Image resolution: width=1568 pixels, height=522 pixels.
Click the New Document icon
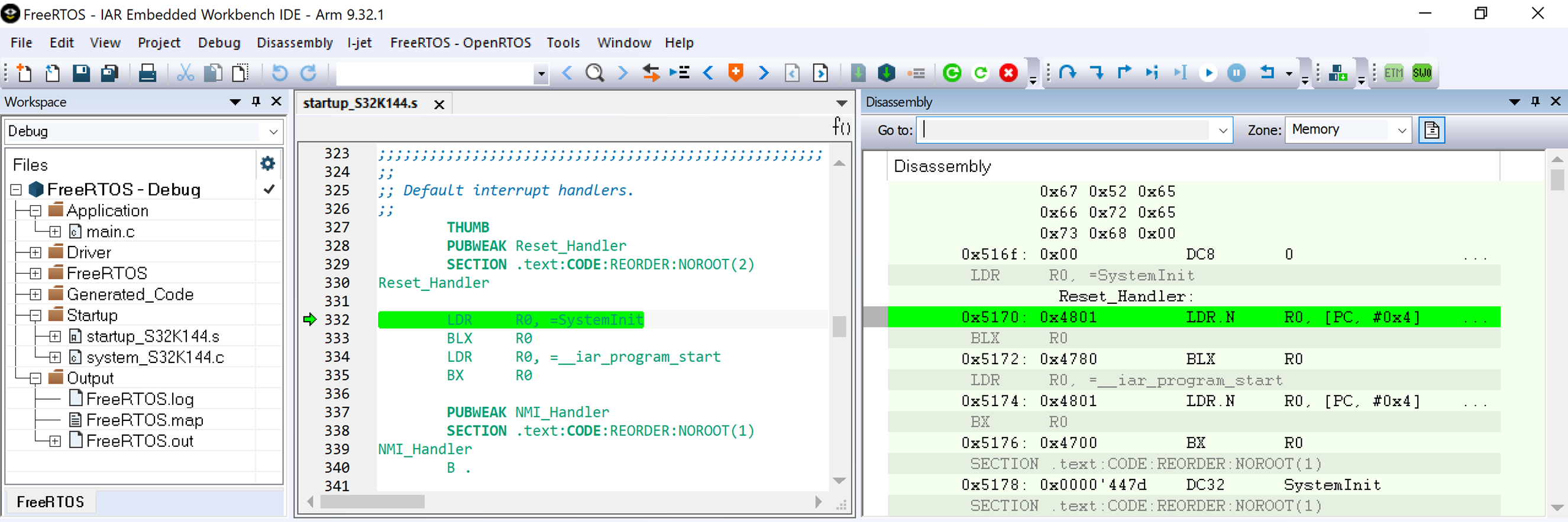pyautogui.click(x=24, y=73)
